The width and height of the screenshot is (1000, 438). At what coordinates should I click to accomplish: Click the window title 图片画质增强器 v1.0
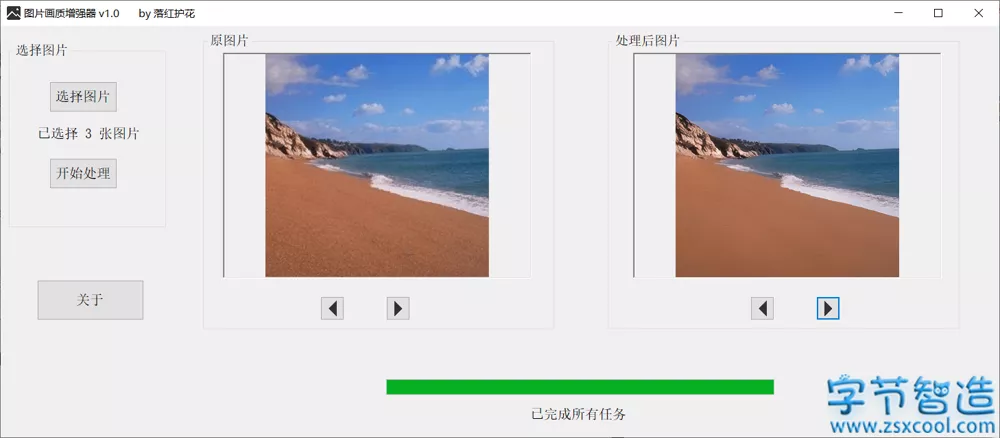[71, 13]
